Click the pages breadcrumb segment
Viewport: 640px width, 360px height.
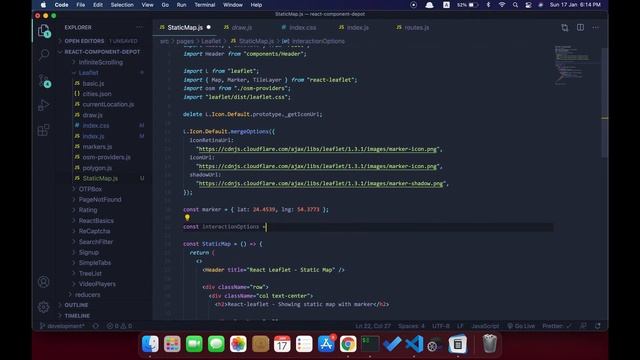(x=185, y=41)
